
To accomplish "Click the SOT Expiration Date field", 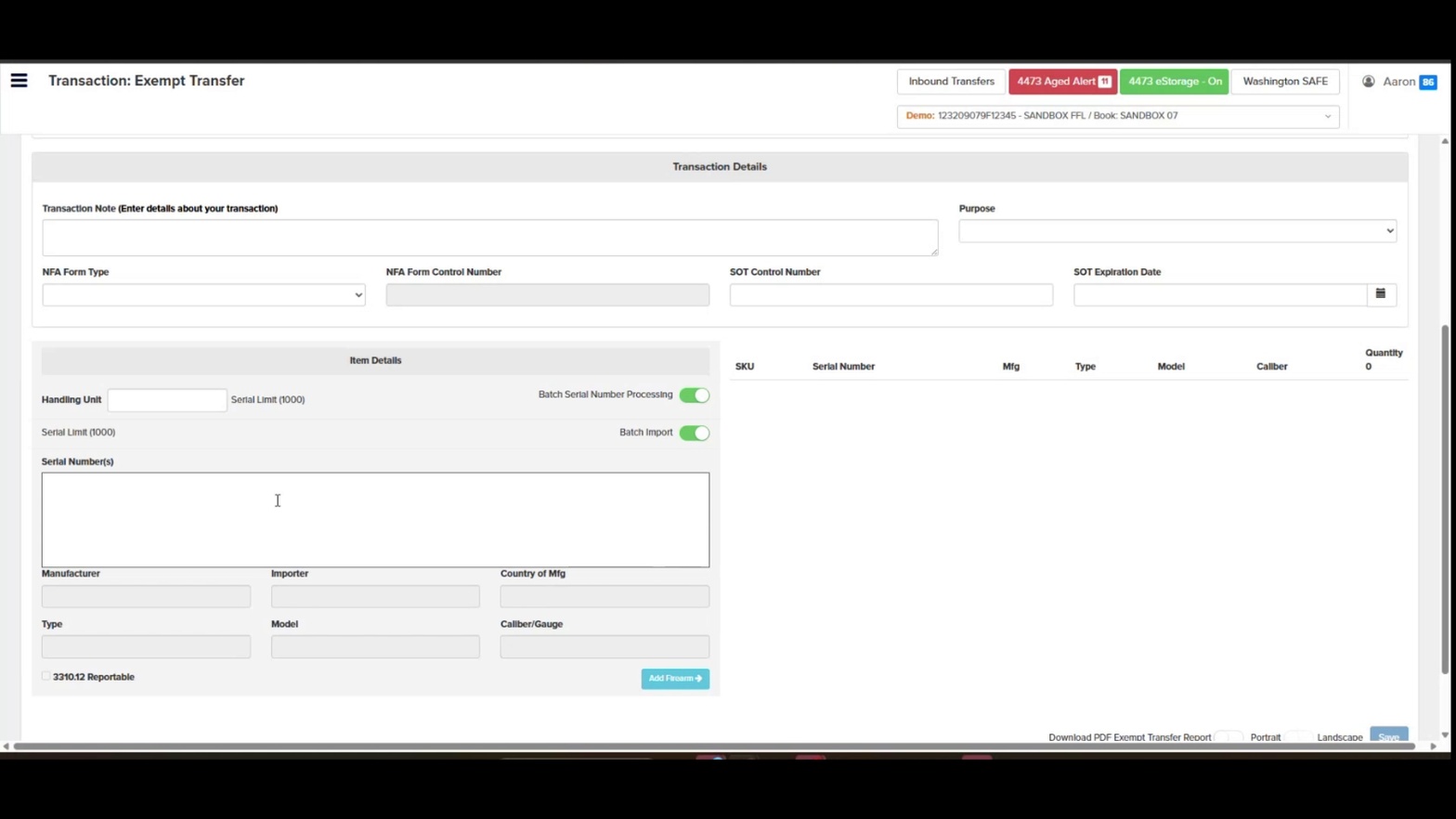I will 1220,295.
